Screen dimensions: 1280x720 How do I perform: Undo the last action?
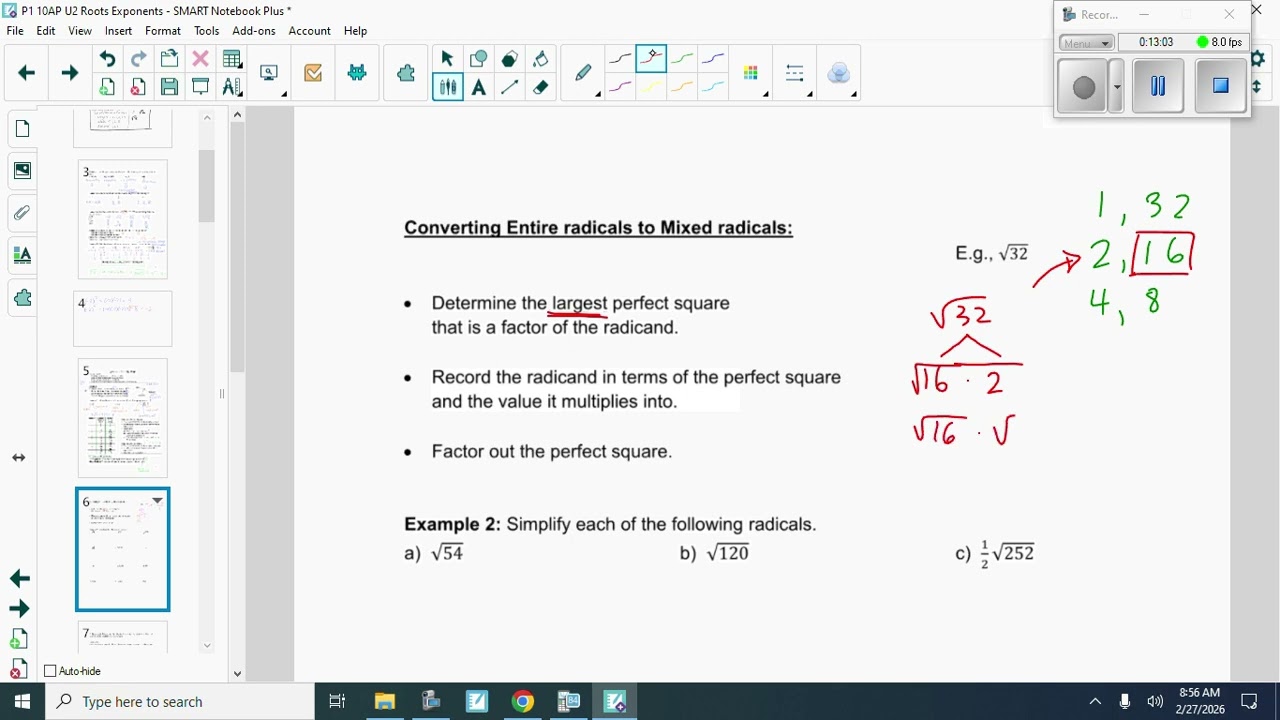(107, 59)
